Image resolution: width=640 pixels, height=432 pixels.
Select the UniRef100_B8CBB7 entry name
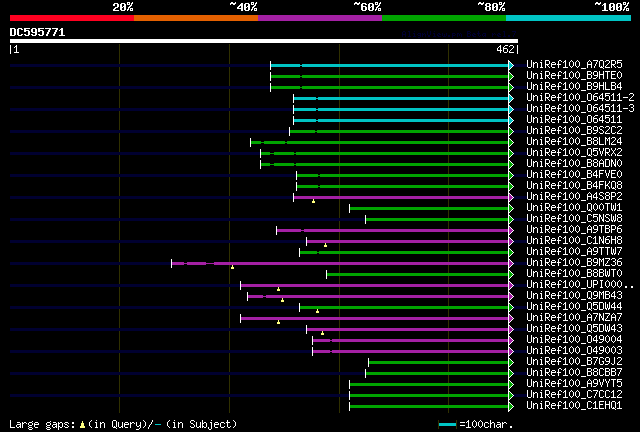(x=574, y=373)
